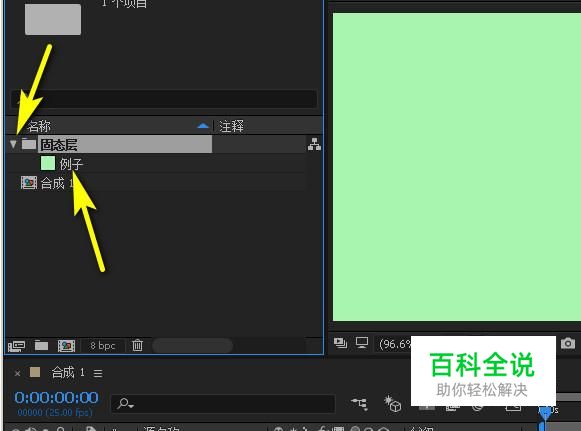Collapse the 固态层 folder triangle
The image size is (581, 431).
point(13,144)
